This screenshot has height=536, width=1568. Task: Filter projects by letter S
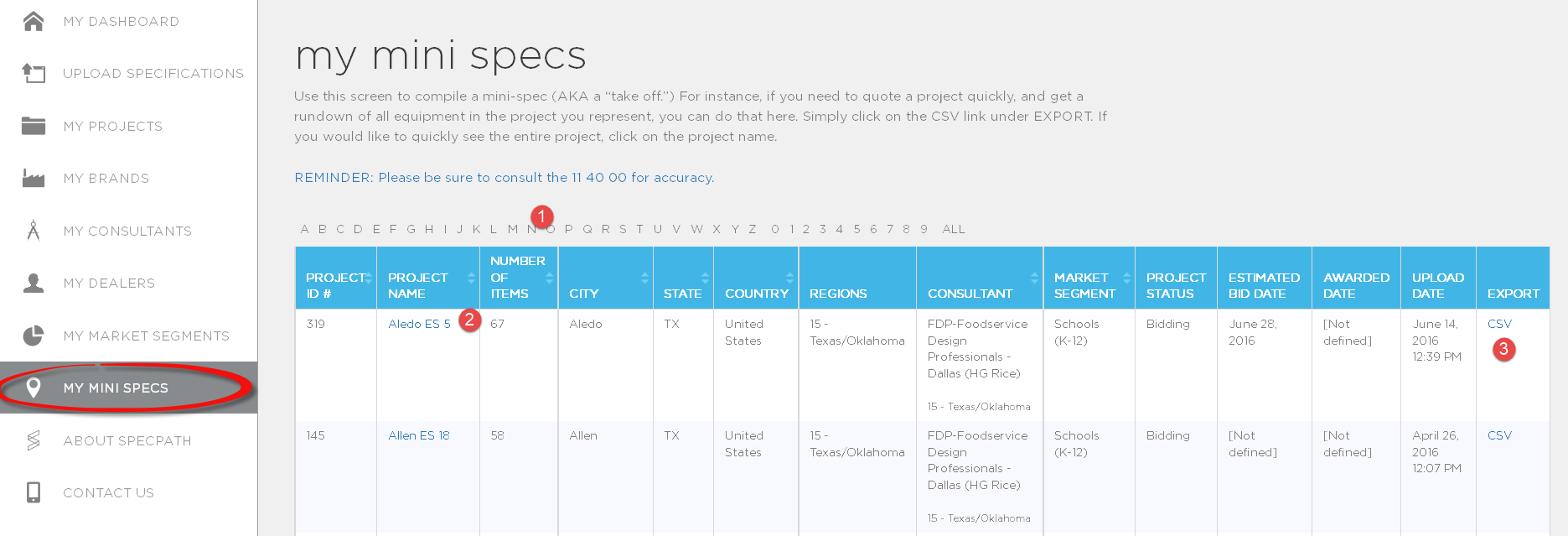[x=623, y=229]
